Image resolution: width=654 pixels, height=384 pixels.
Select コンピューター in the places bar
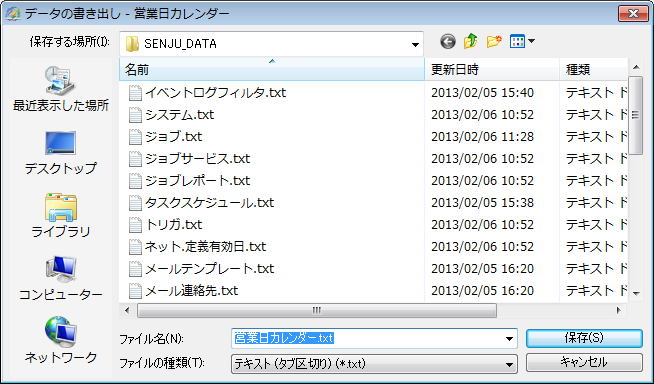[60, 279]
